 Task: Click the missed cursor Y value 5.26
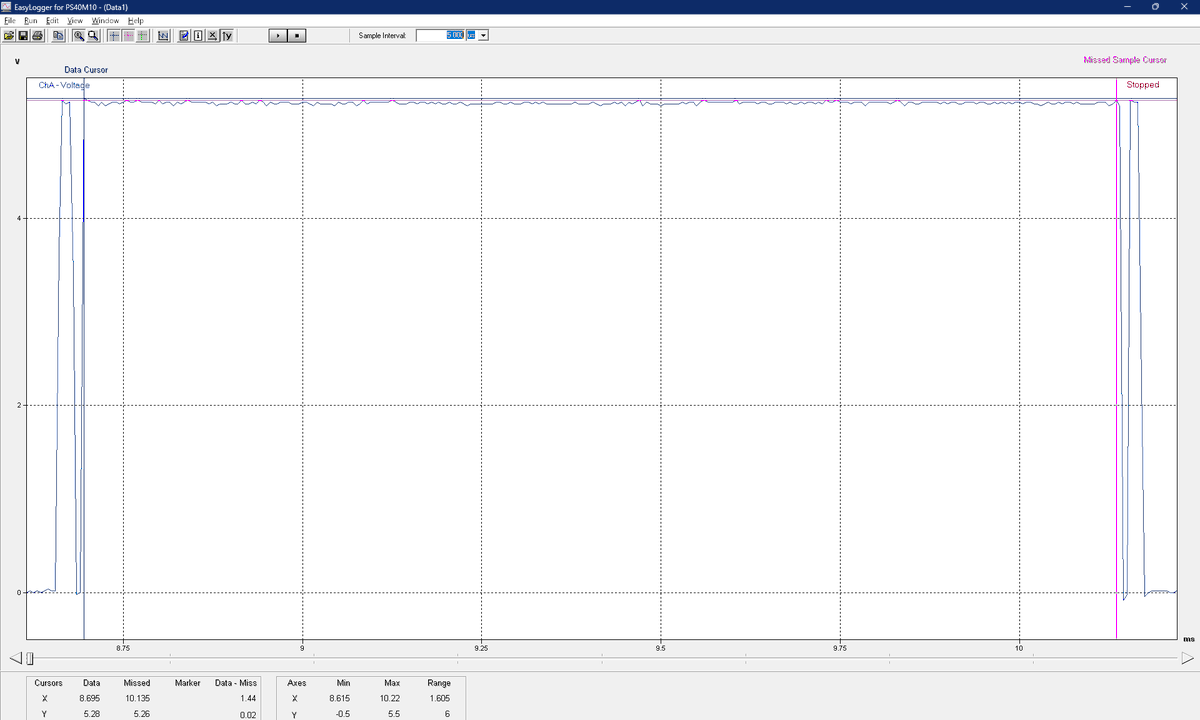(142, 714)
